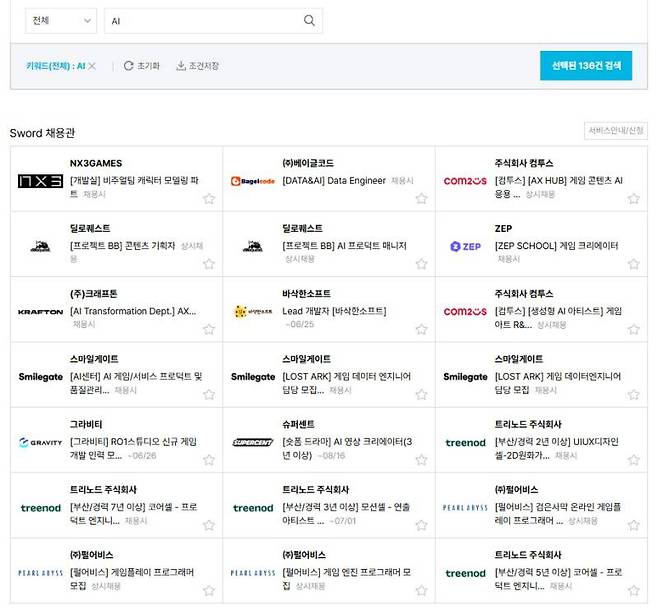
Task: Star the 크래프톤 AI Transformation posting
Action: [x=209, y=329]
